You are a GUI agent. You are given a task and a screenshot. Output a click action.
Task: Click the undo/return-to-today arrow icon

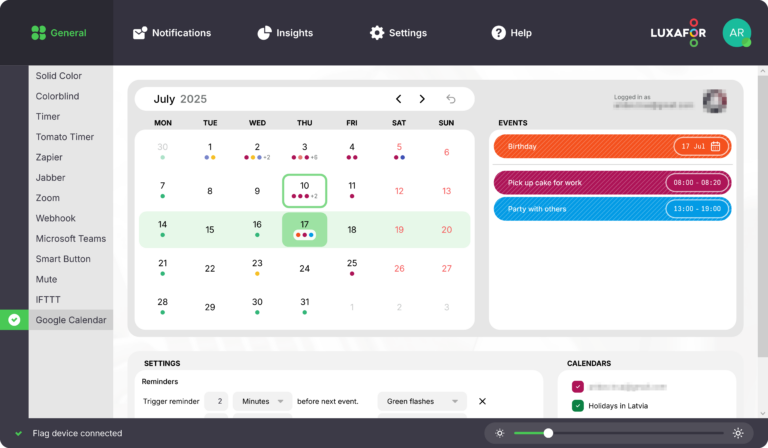451,99
